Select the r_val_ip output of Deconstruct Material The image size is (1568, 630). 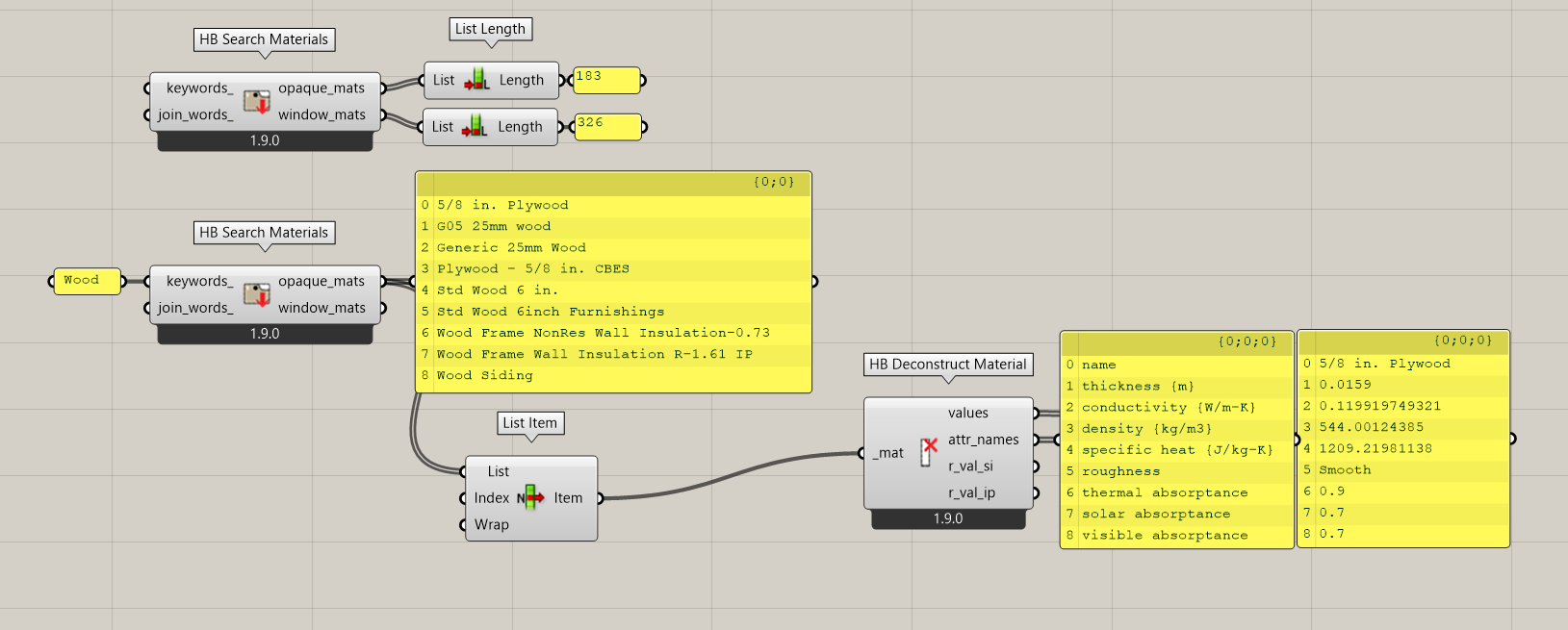click(970, 492)
